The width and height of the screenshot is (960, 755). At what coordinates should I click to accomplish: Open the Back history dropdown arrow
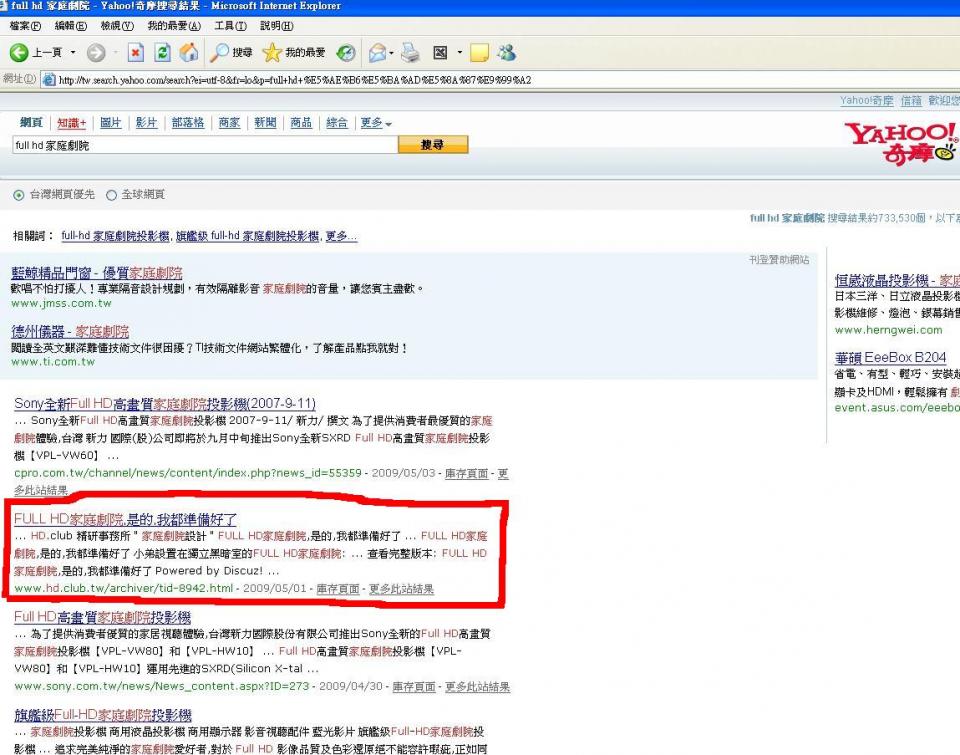(x=73, y=53)
